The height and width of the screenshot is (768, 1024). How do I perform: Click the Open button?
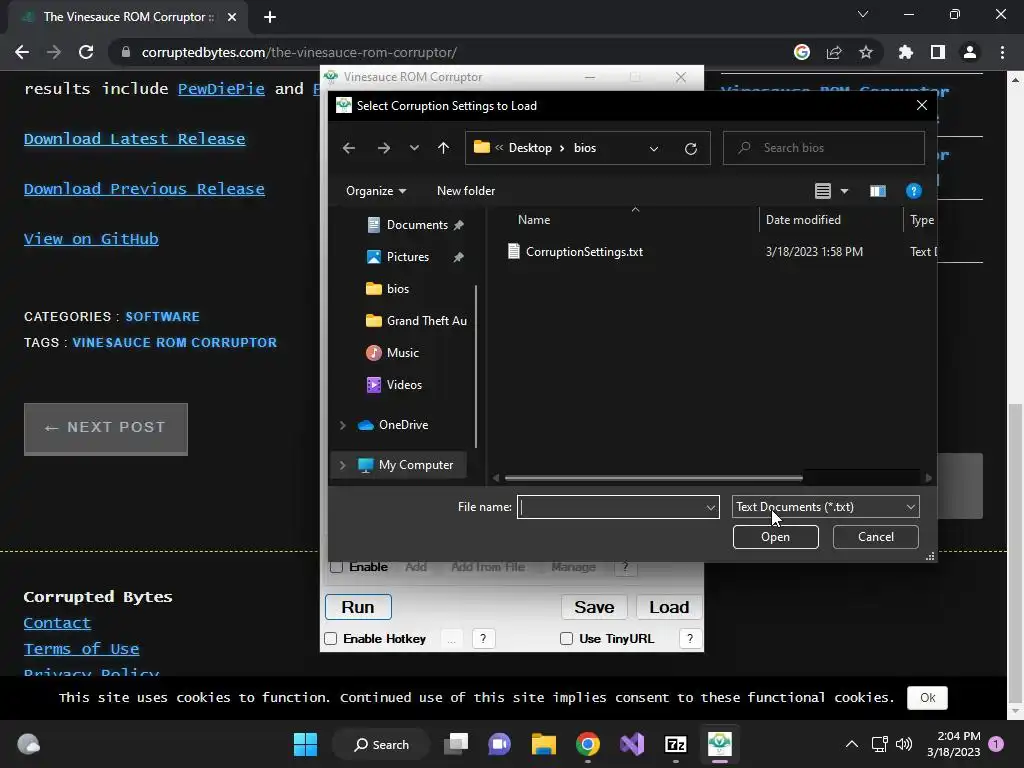(x=775, y=537)
